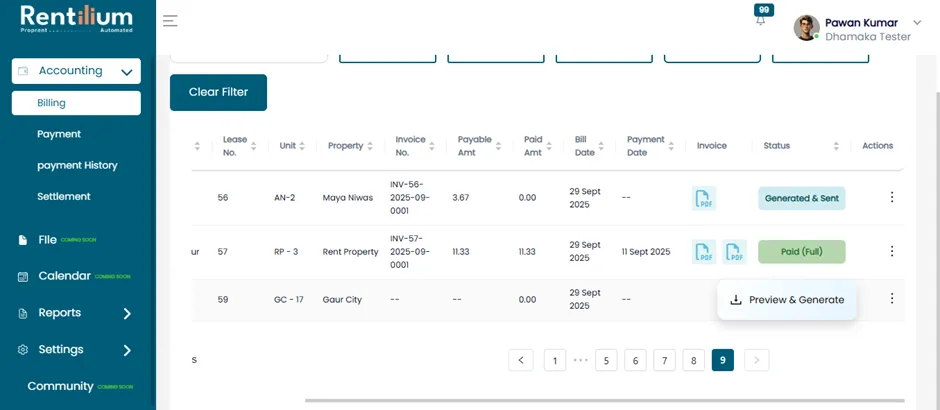Click the Paid (Full) status badge
Viewport: 940px width, 410px height.
(x=802, y=252)
